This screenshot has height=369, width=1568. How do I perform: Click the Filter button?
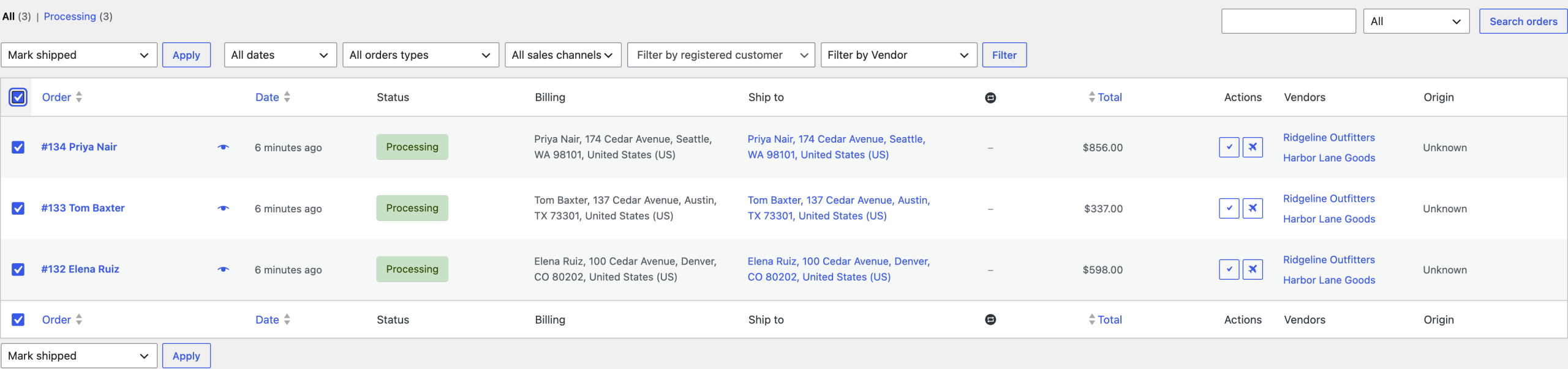[x=1005, y=55]
